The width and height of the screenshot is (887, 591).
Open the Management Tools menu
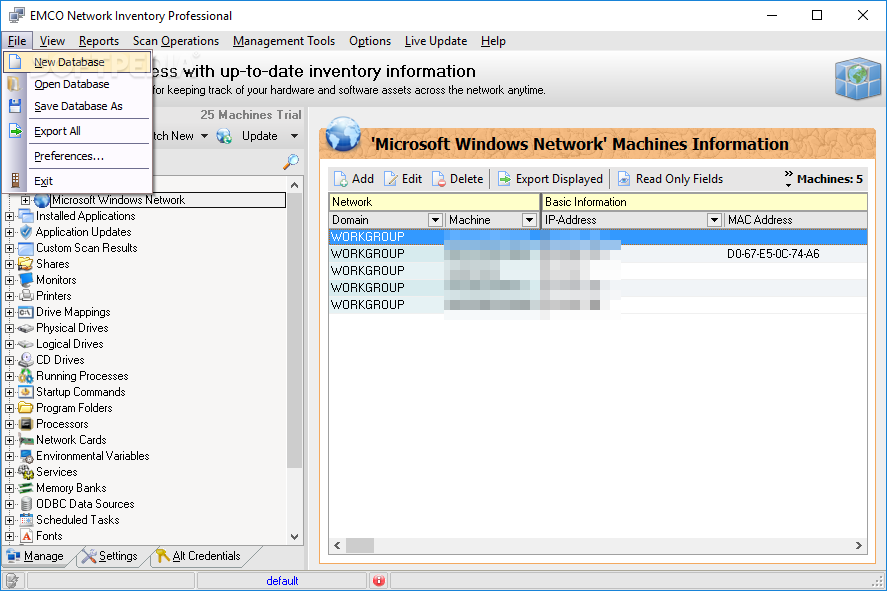pyautogui.click(x=284, y=41)
